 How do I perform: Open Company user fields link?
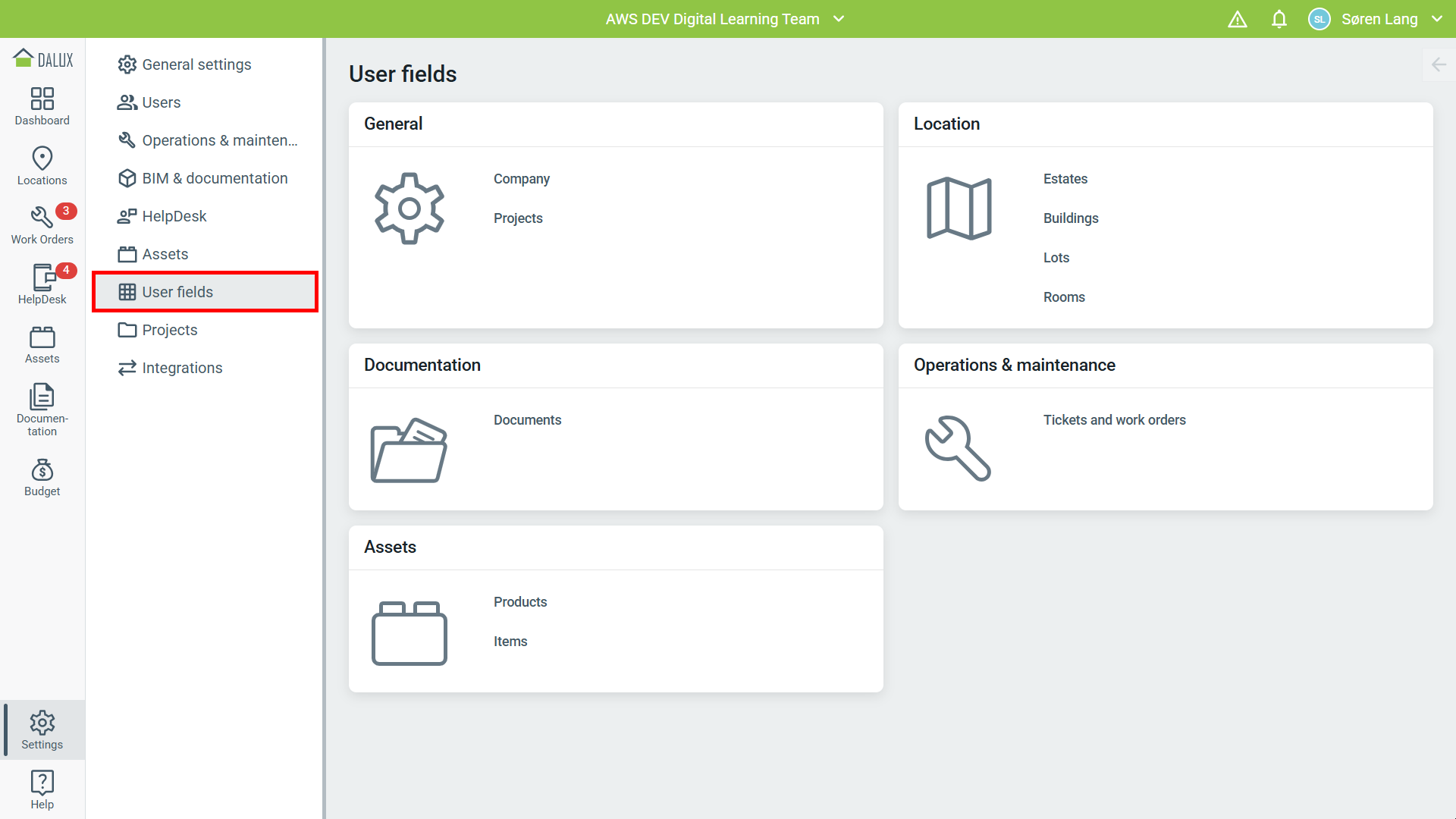pos(521,179)
